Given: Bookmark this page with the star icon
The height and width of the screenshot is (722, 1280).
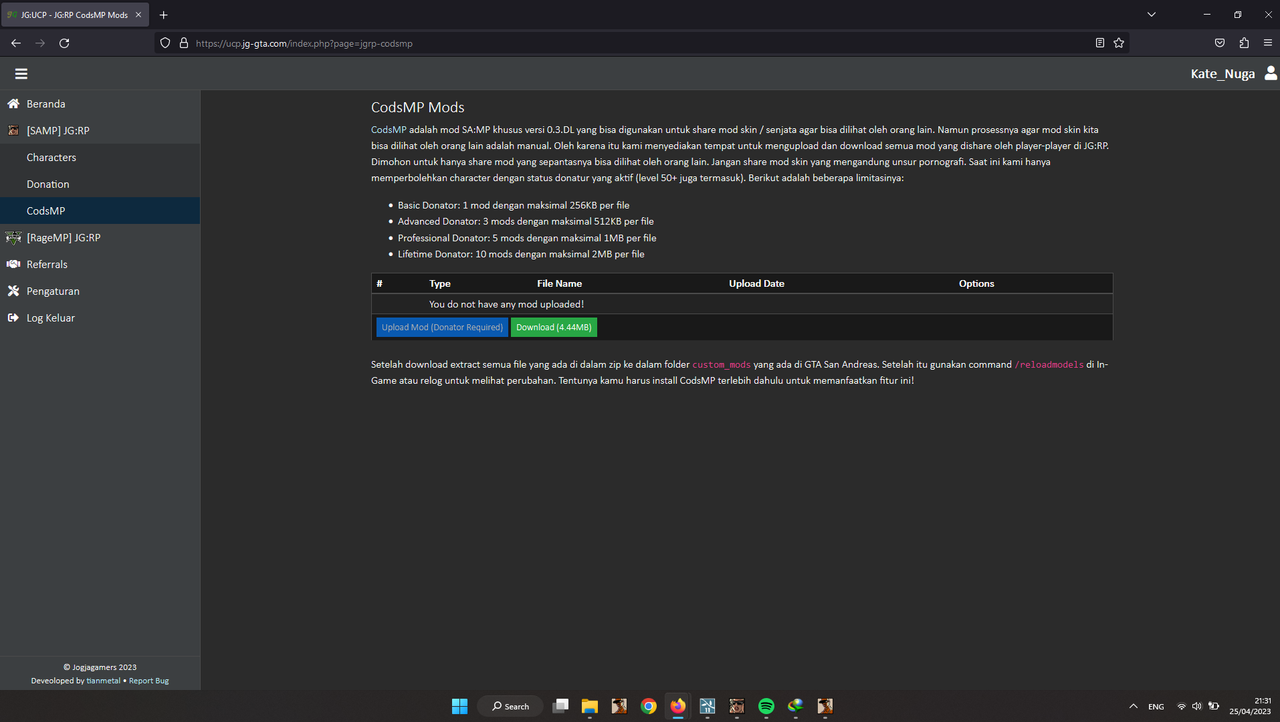Looking at the screenshot, I should [x=1119, y=43].
